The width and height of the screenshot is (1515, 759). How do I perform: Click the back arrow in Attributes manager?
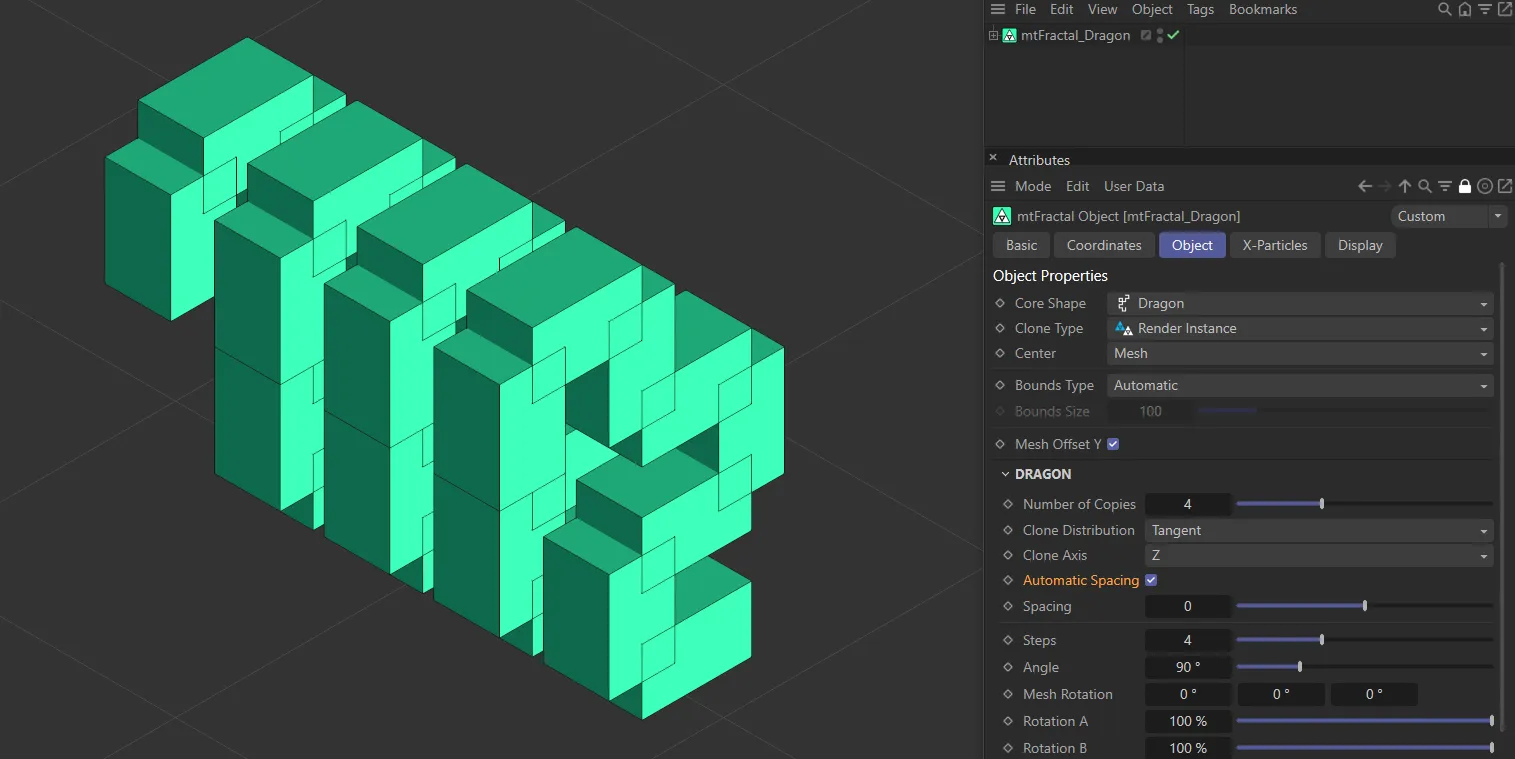coord(1365,186)
